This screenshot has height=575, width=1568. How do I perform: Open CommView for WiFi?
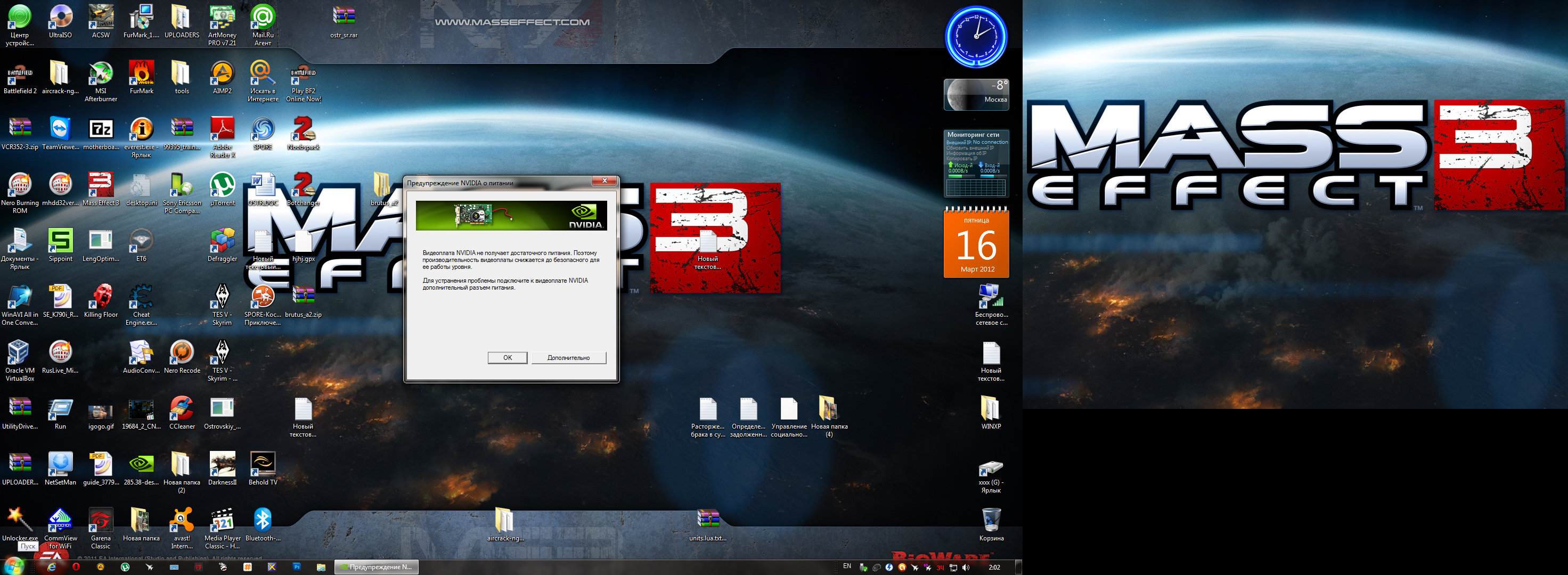60,529
